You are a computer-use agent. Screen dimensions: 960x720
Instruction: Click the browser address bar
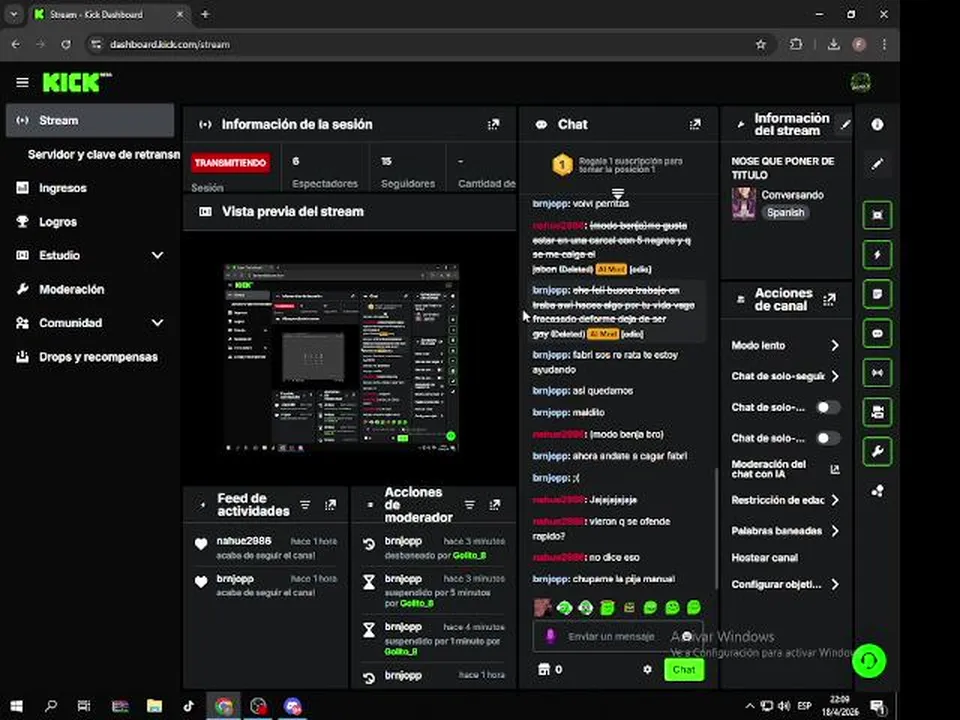tap(429, 45)
